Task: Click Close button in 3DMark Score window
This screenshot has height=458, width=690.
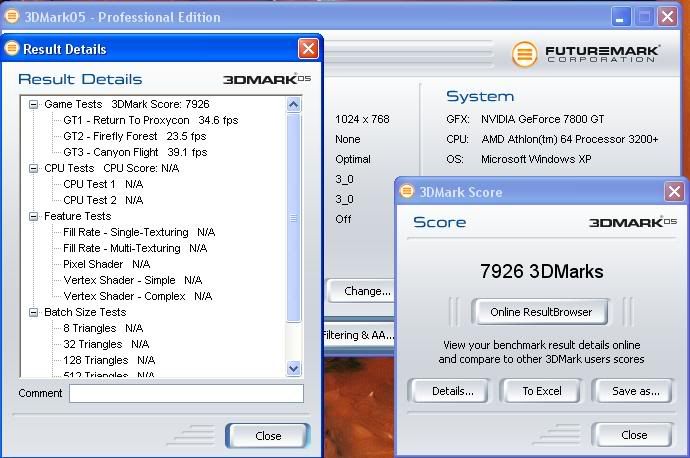Action: (633, 435)
